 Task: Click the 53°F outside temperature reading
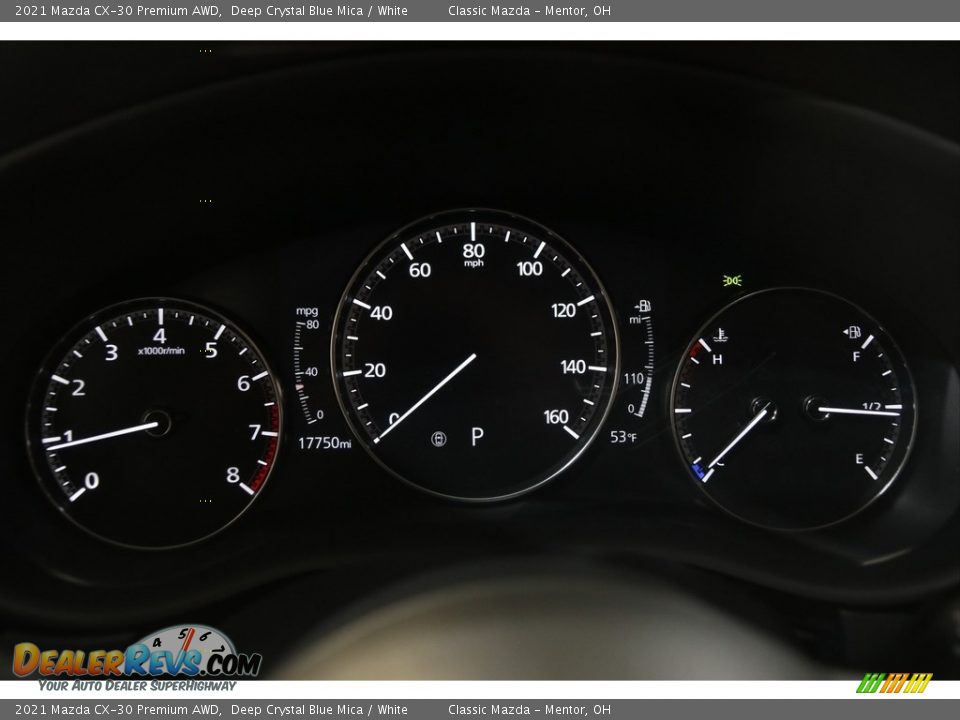624,437
